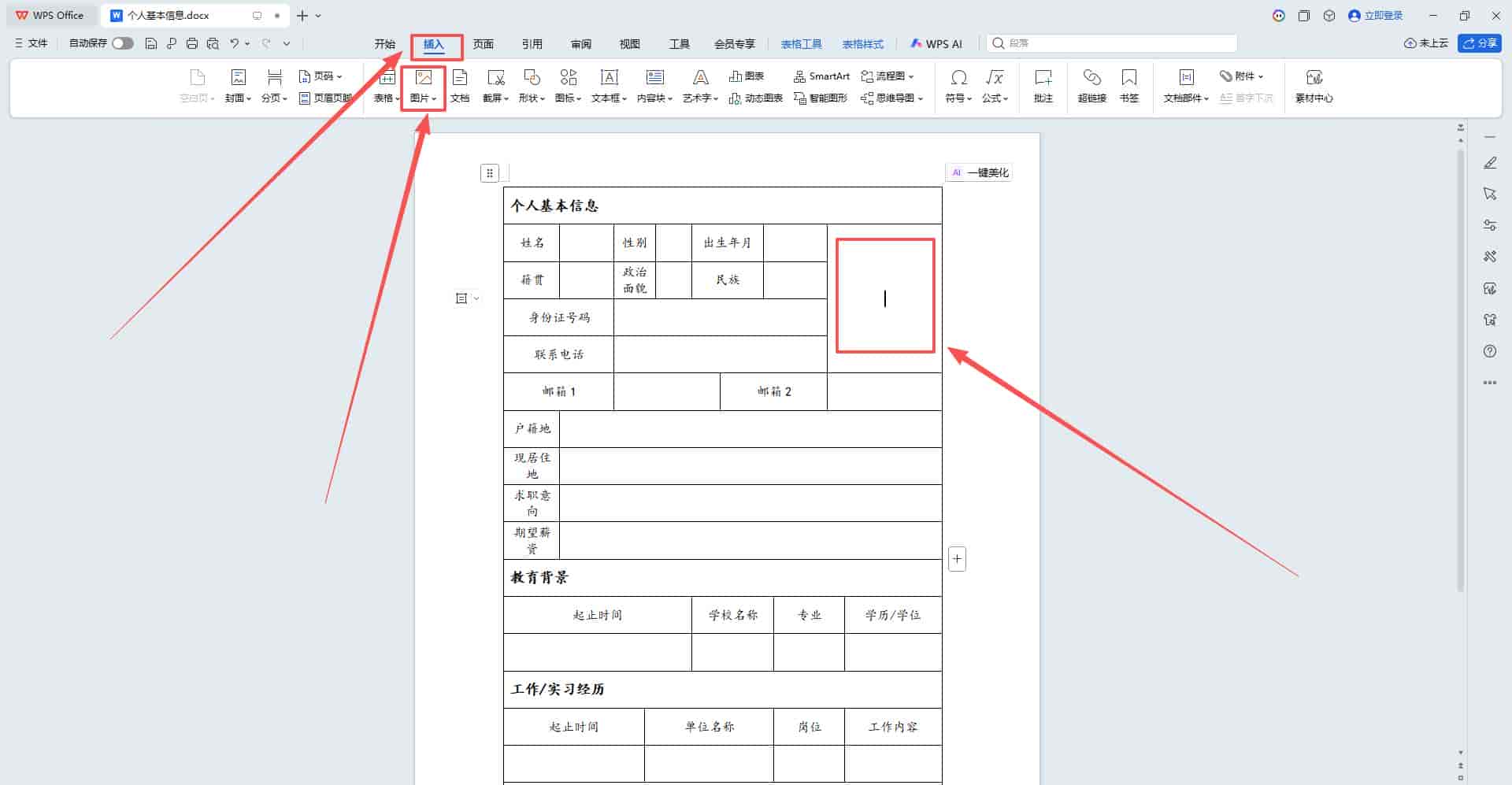Open the 思维导图 mind map dropdown
This screenshot has width=1512, height=785.
[891, 98]
